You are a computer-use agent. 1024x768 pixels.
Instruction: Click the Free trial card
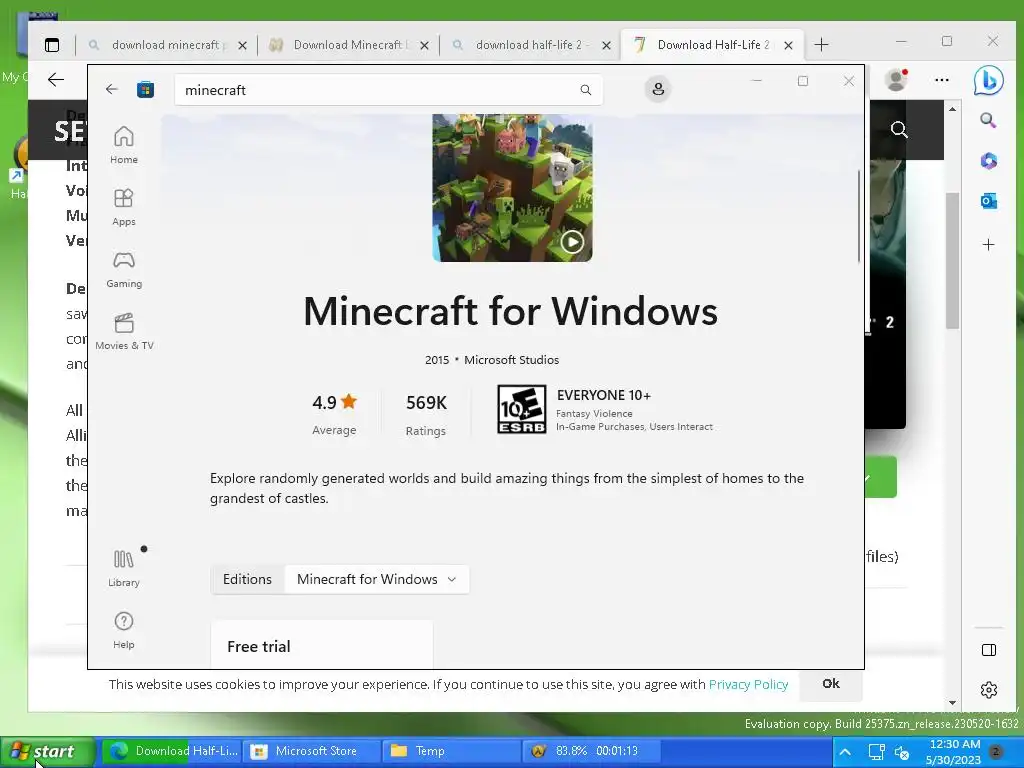coord(322,645)
